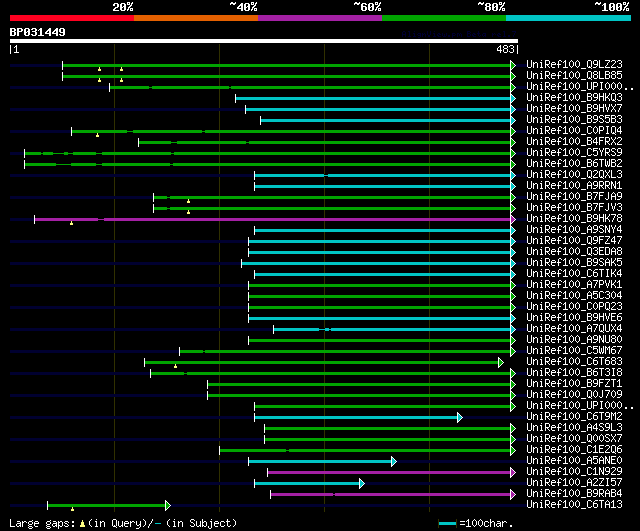The width and height of the screenshot is (640, 531).
Task: Select the UniRef100_C5WM67 entry
Action: (x=574, y=351)
